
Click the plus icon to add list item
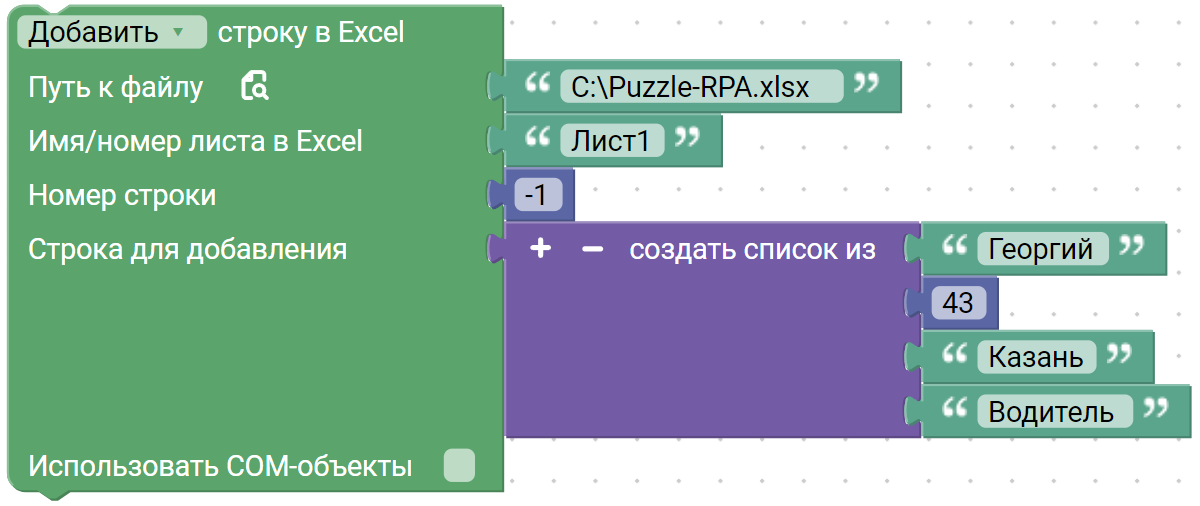540,249
